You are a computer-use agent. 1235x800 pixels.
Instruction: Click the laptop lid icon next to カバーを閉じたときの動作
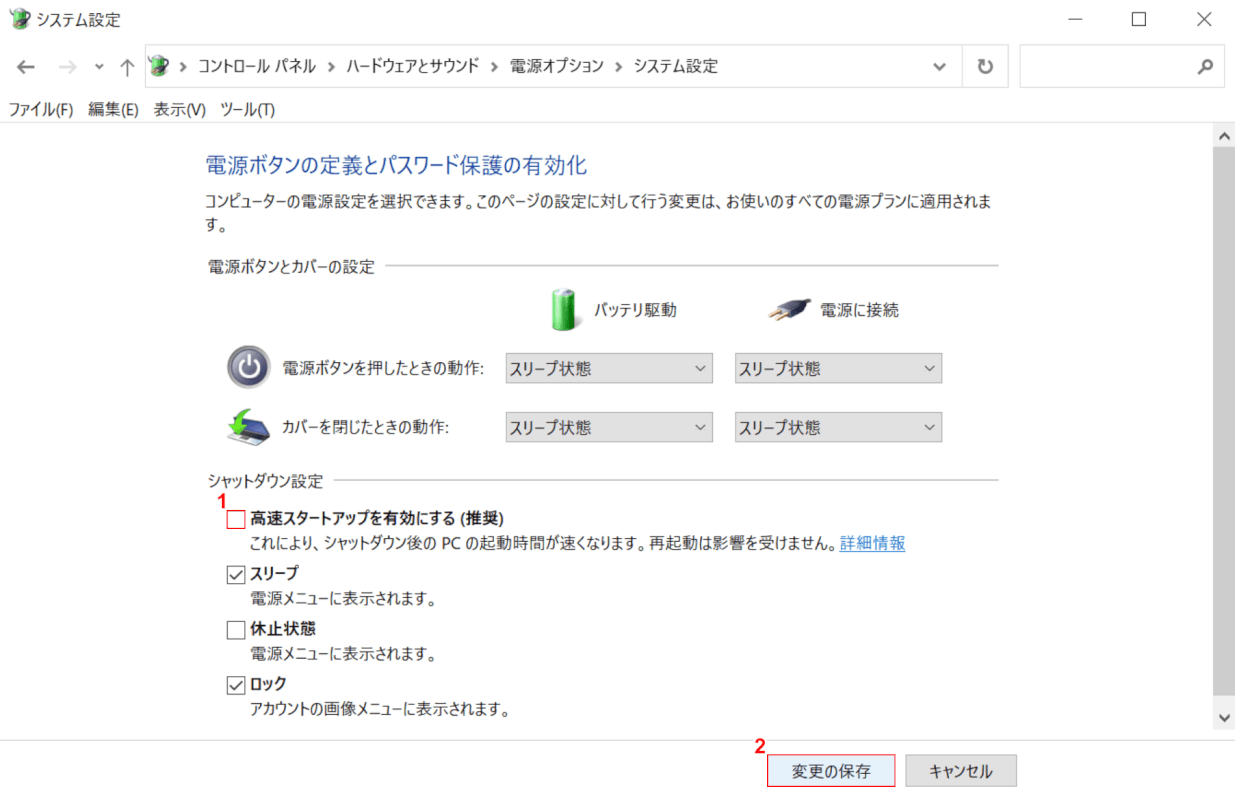248,427
